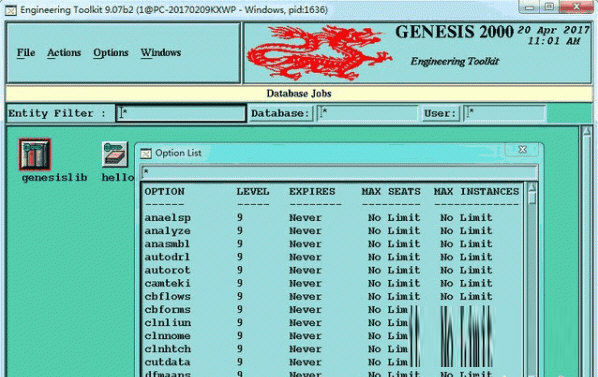The image size is (598, 377).
Task: Click the OPTION column header
Action: click(164, 191)
